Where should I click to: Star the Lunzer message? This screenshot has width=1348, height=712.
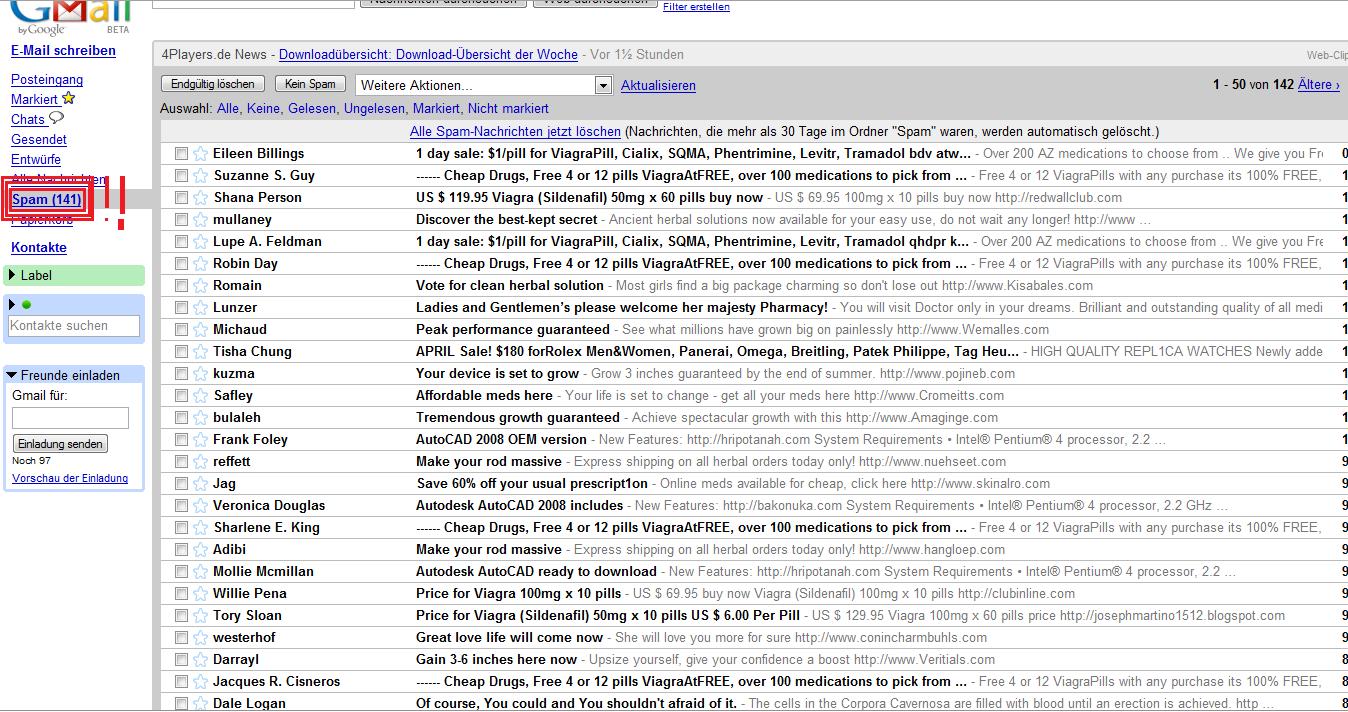coord(200,308)
